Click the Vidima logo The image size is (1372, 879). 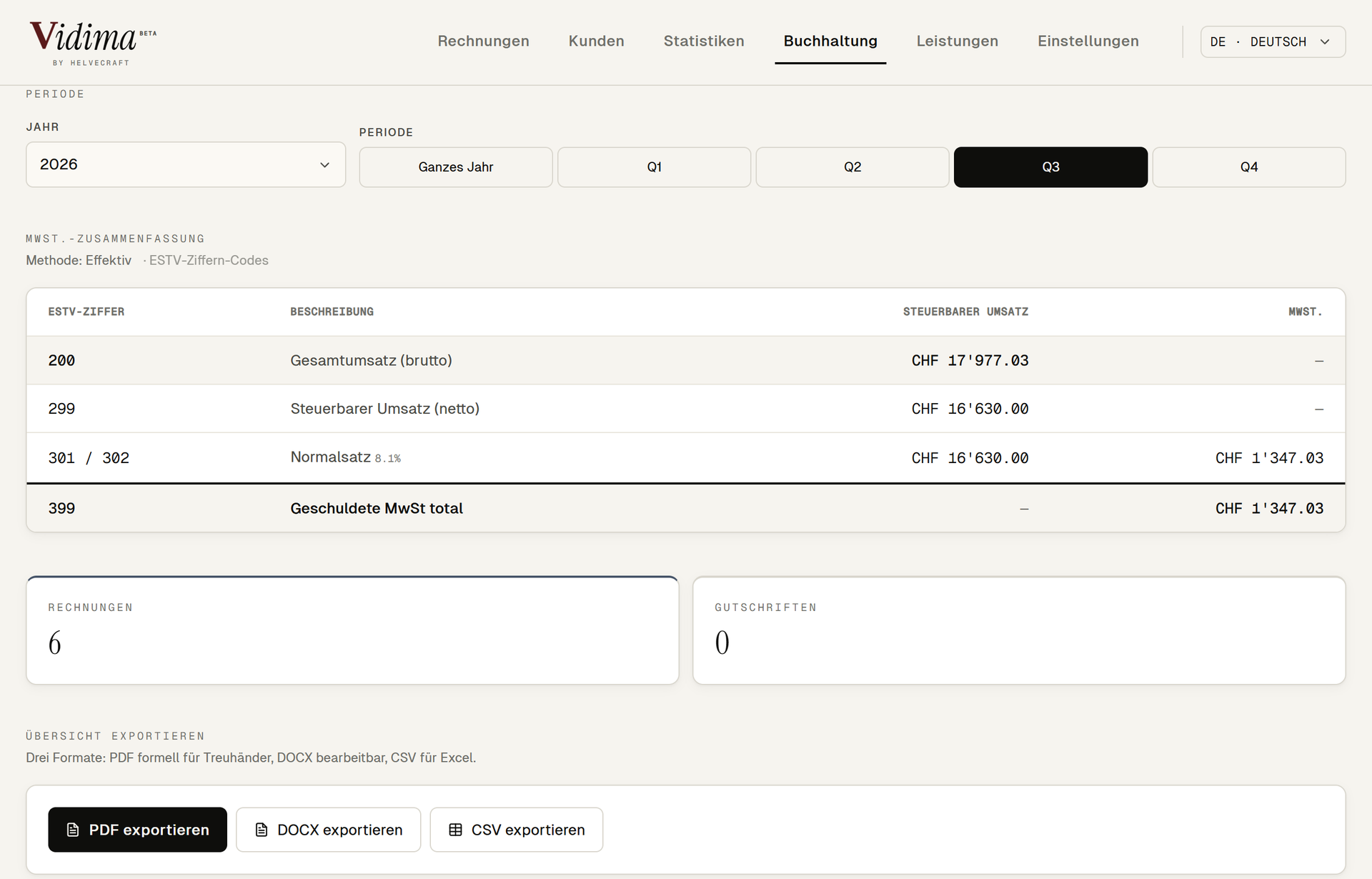point(93,43)
